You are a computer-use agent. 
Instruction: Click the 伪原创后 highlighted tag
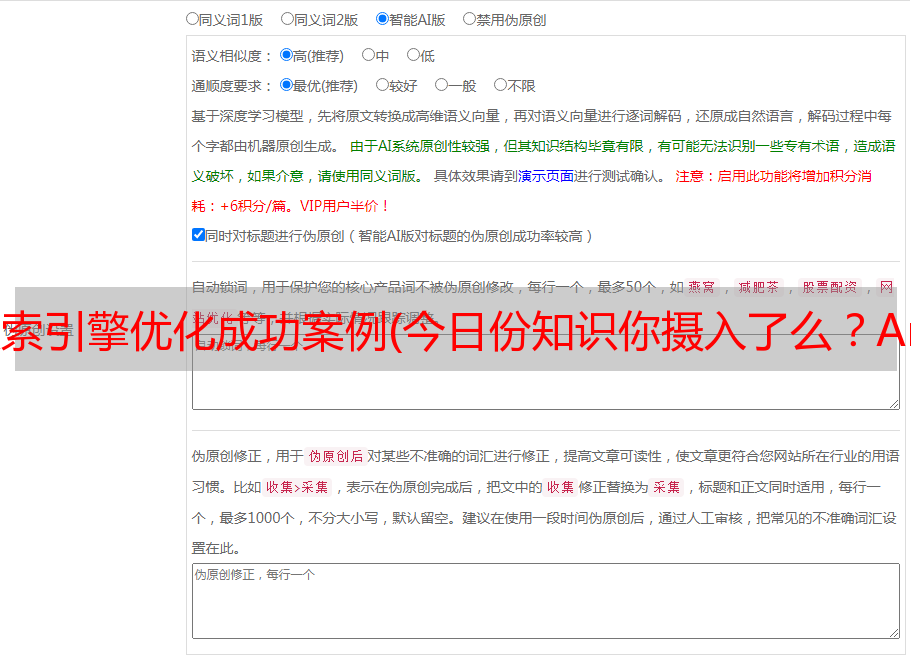336,456
